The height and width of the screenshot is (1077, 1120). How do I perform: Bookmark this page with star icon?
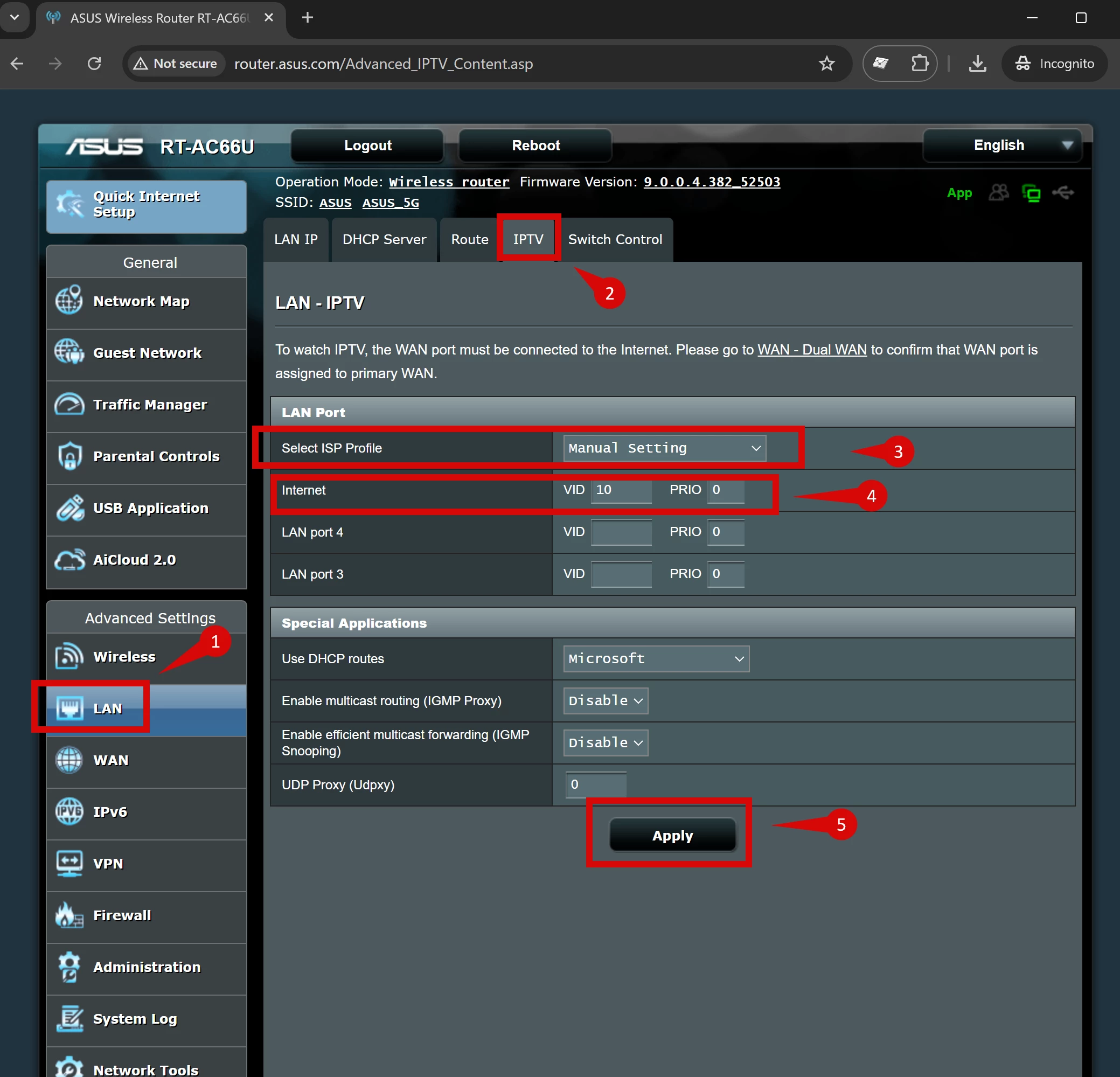[826, 64]
